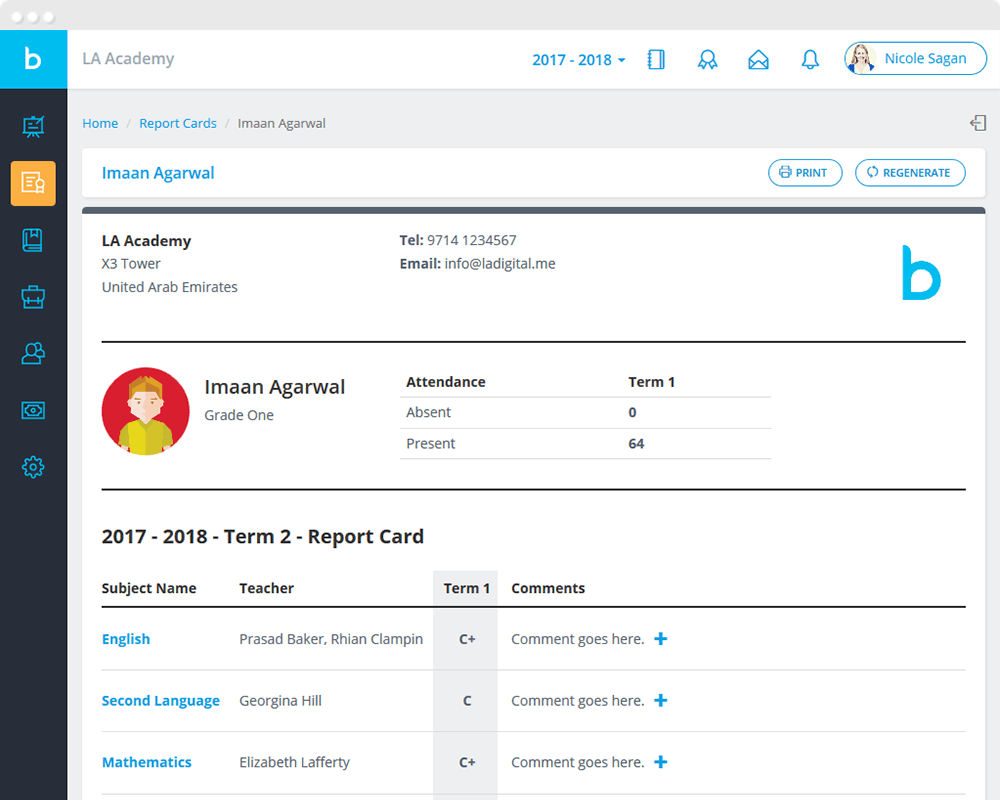Click the Teacher column header
The image size is (1000, 800).
(267, 588)
